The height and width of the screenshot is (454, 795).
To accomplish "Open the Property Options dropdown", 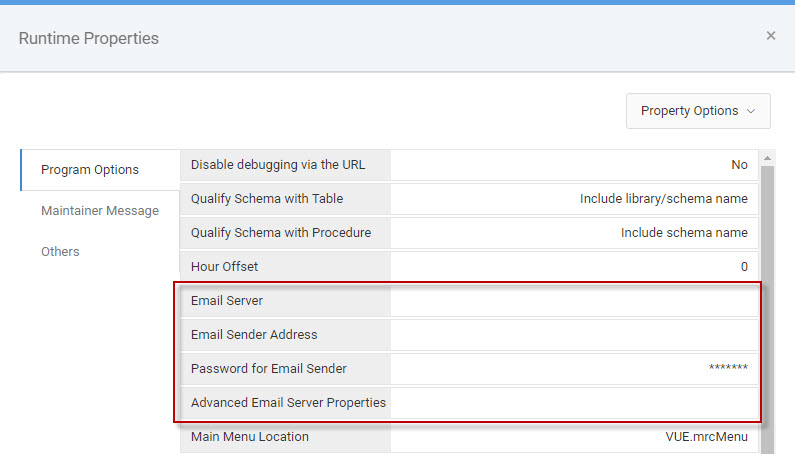I will (x=698, y=111).
